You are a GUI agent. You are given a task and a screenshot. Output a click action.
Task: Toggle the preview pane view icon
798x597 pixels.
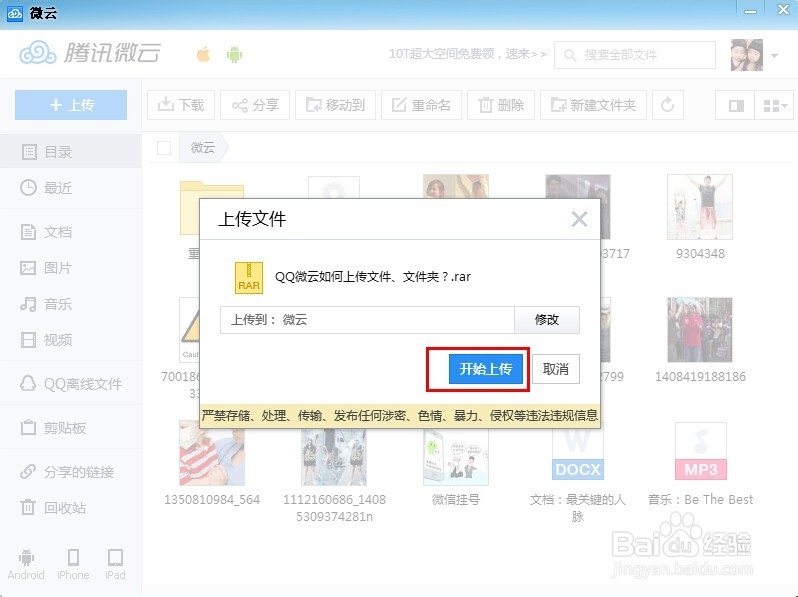[x=735, y=105]
